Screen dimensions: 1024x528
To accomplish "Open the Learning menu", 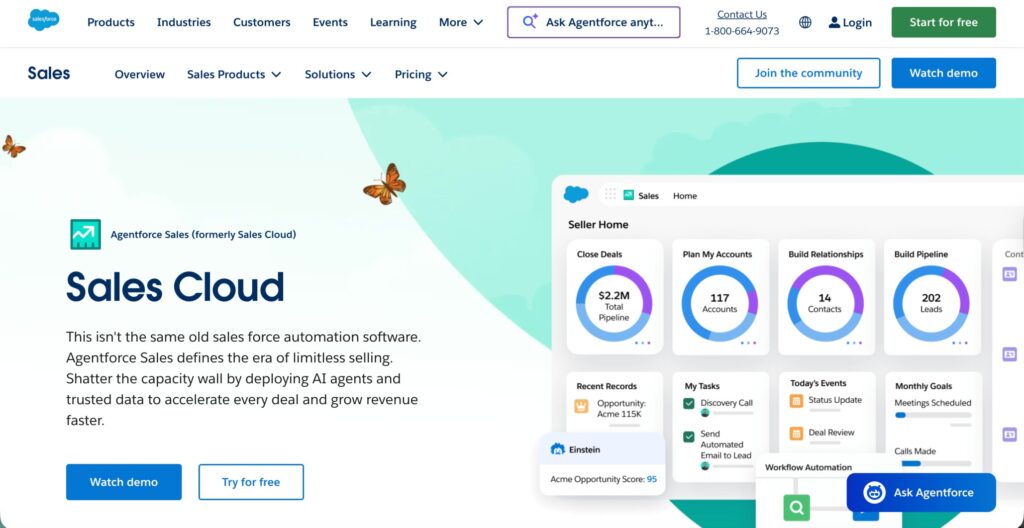I will [x=393, y=22].
